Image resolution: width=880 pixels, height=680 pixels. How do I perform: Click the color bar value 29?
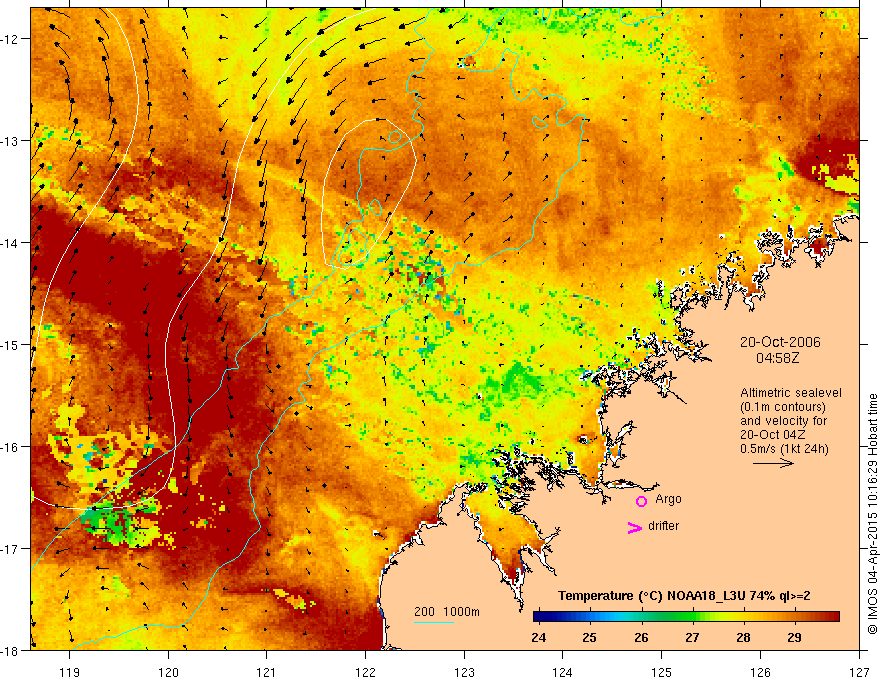(x=794, y=637)
